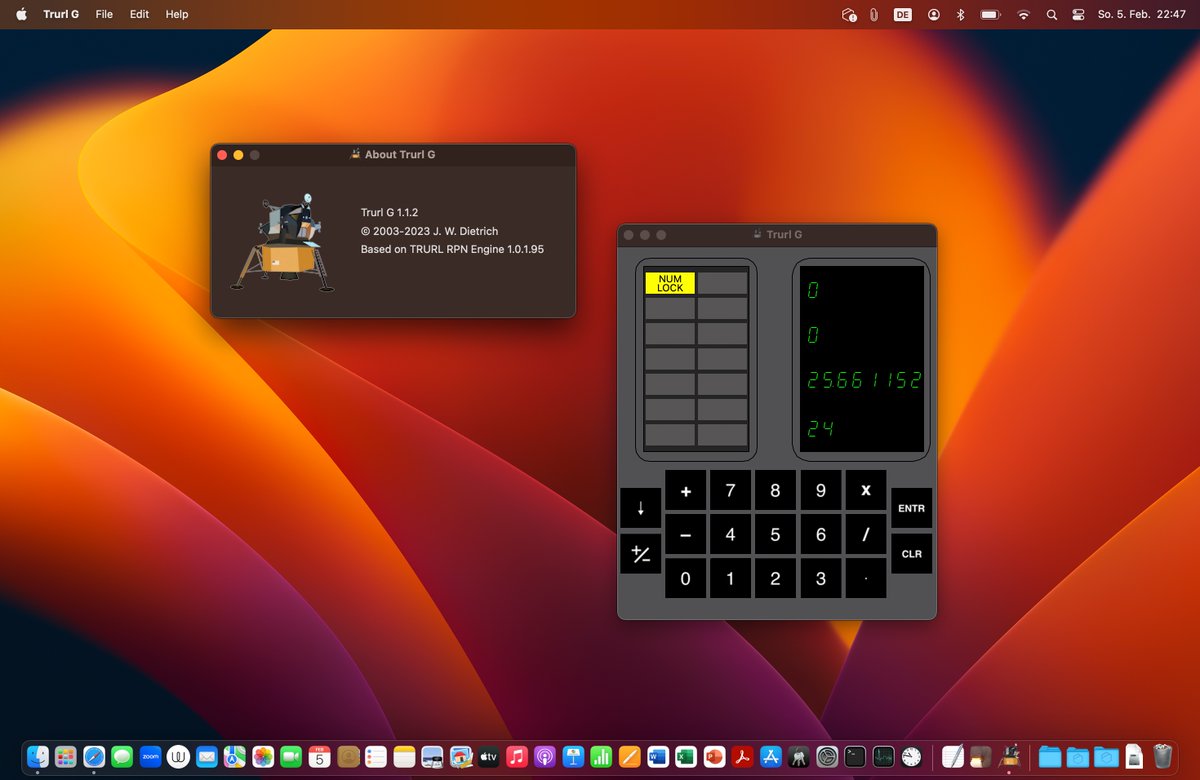The width and height of the screenshot is (1200, 780).
Task: Click digit 7 on the keypad
Action: click(730, 490)
